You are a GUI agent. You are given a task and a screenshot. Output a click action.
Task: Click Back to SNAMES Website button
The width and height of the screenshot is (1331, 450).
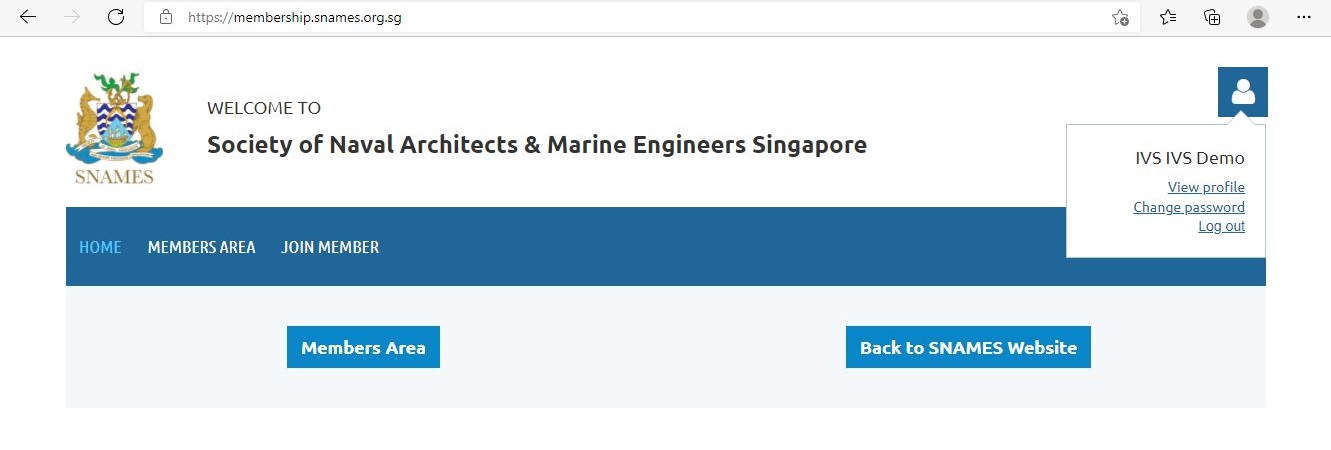click(x=968, y=347)
